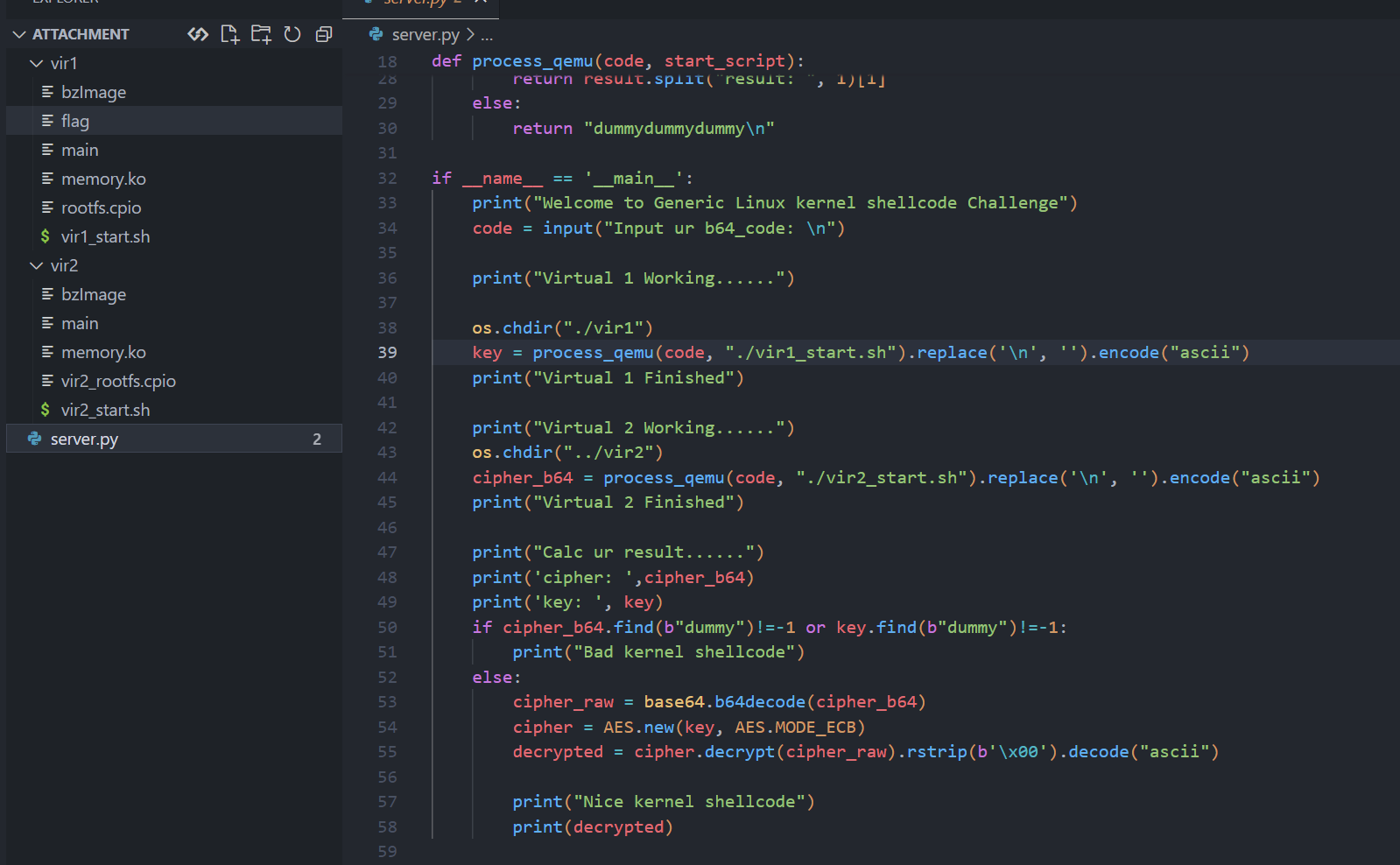Click the "../vir2" string on line 43

pyautogui.click(x=609, y=453)
